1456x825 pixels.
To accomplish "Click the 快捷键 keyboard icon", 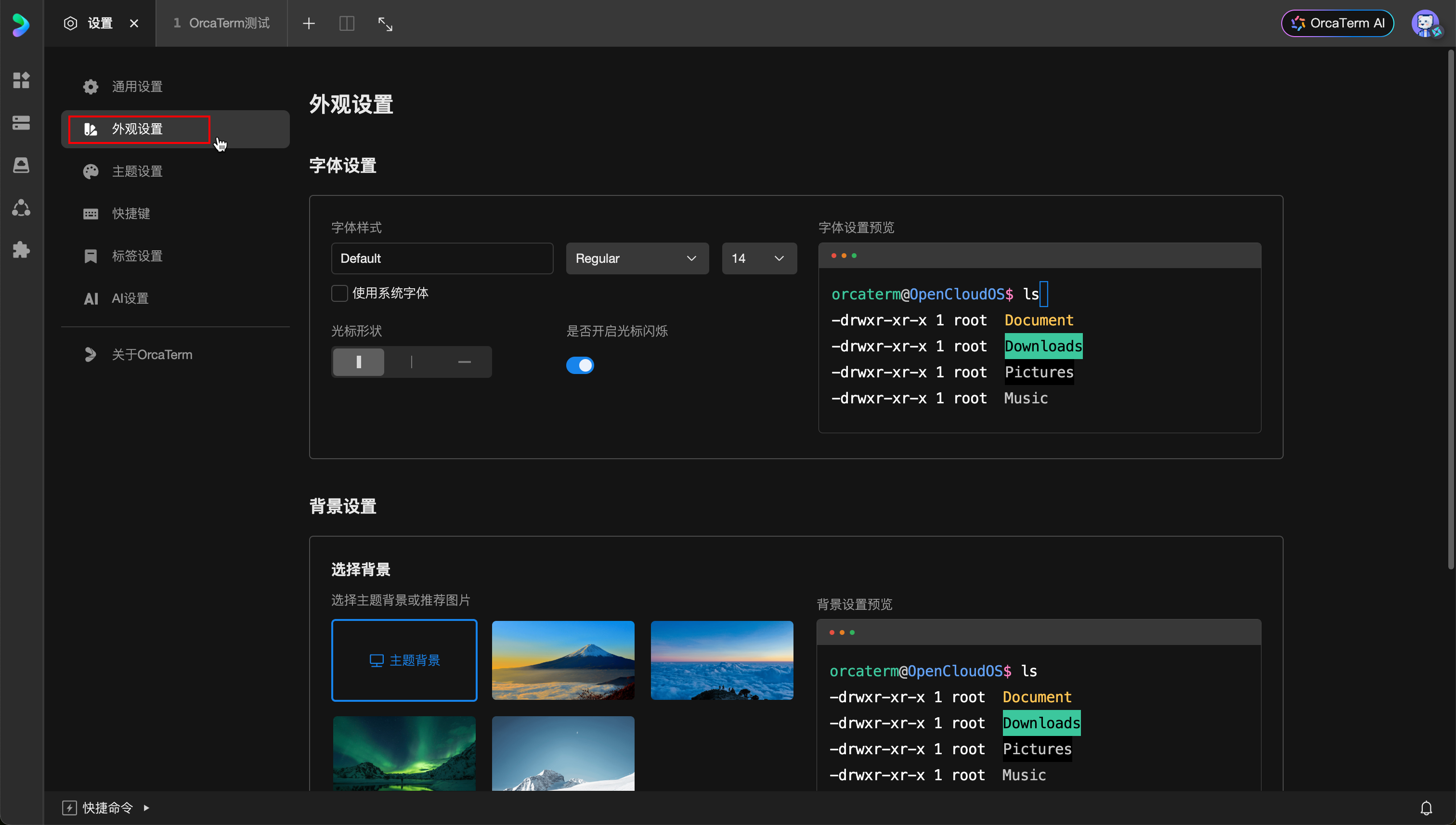I will tap(91, 214).
